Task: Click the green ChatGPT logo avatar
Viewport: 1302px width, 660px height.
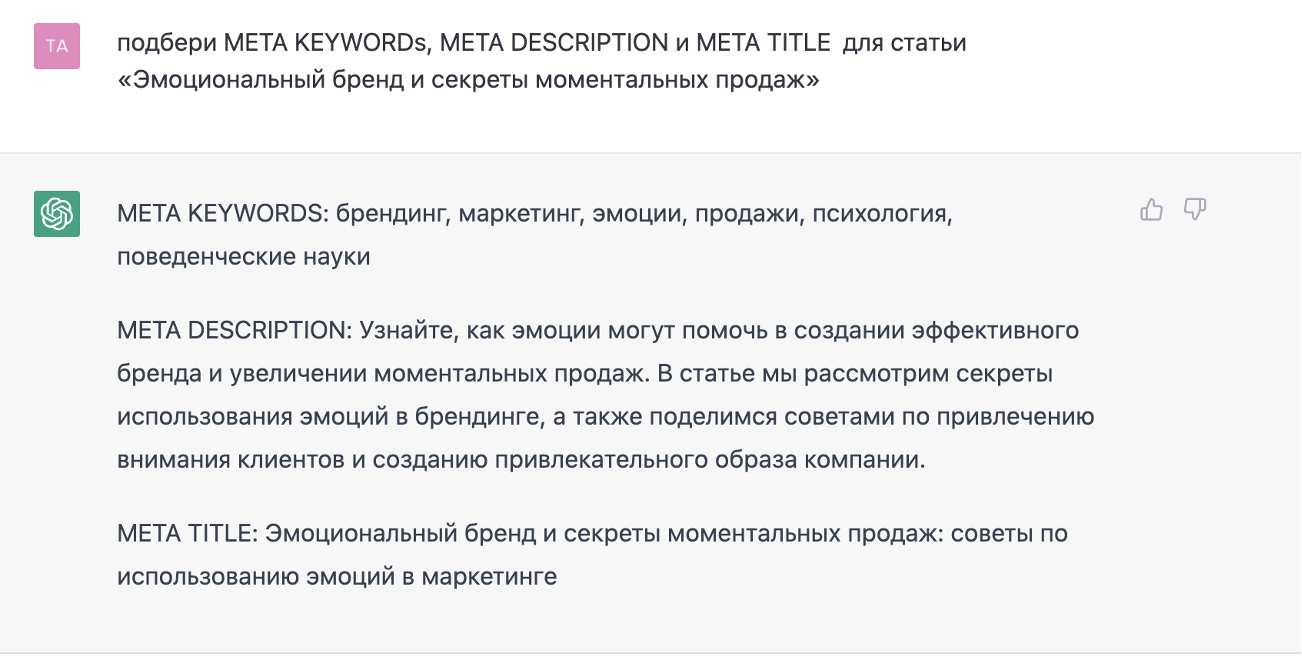Action: pos(57,214)
